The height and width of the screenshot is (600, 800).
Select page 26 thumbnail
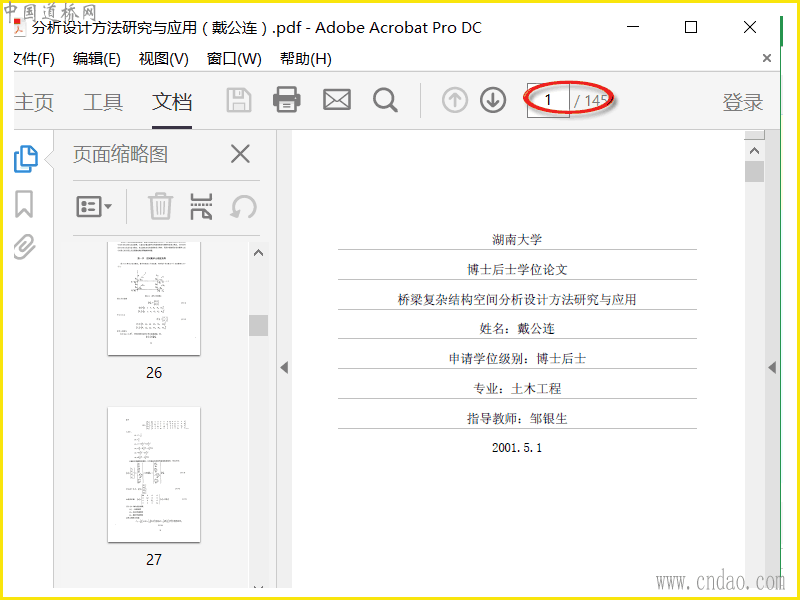(x=154, y=298)
